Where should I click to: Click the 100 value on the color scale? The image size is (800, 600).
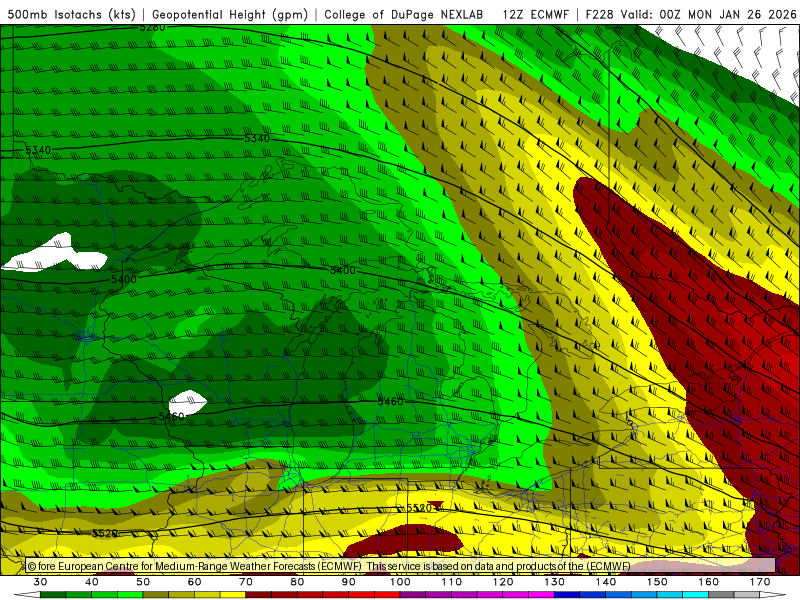click(x=400, y=582)
